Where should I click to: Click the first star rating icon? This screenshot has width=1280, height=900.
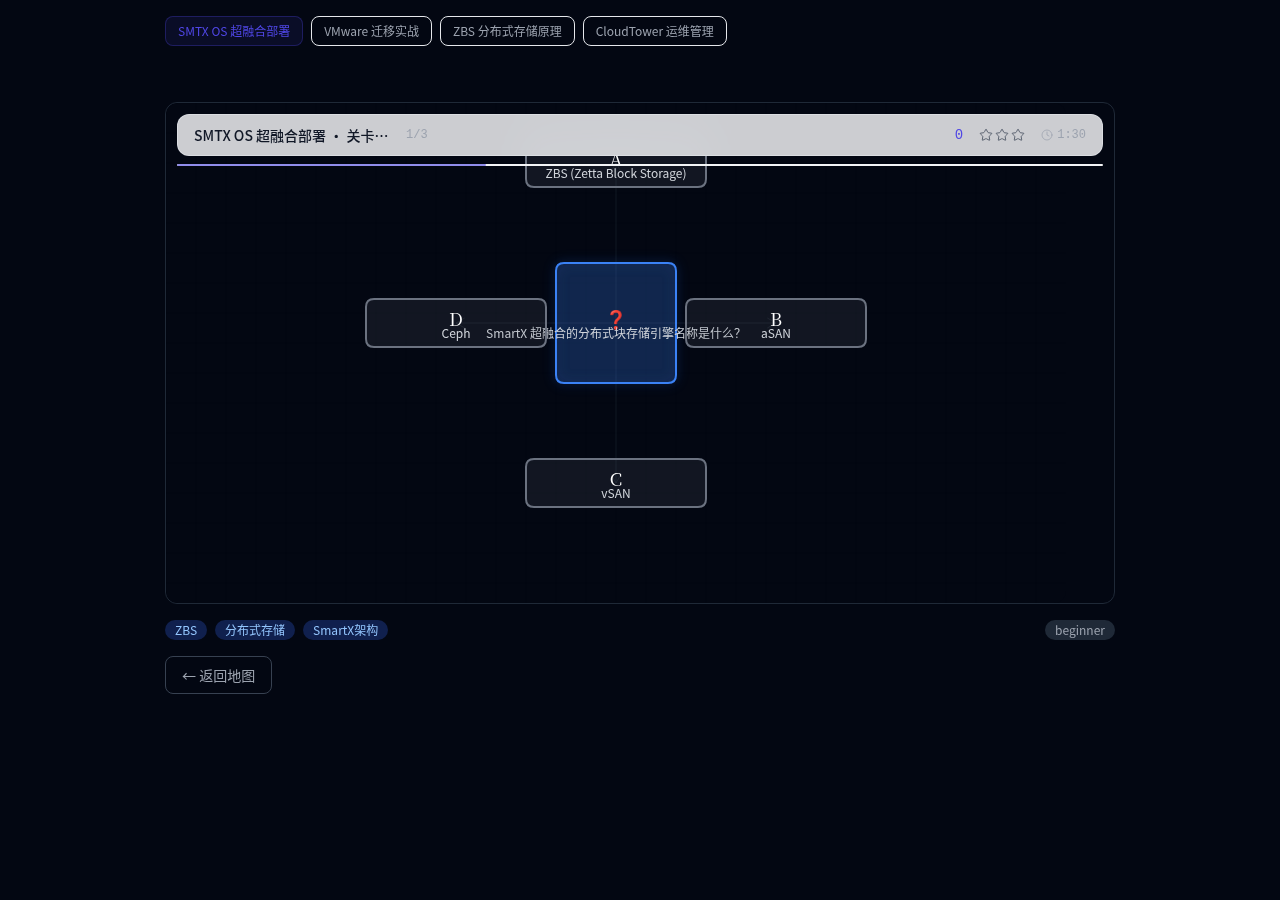986,135
